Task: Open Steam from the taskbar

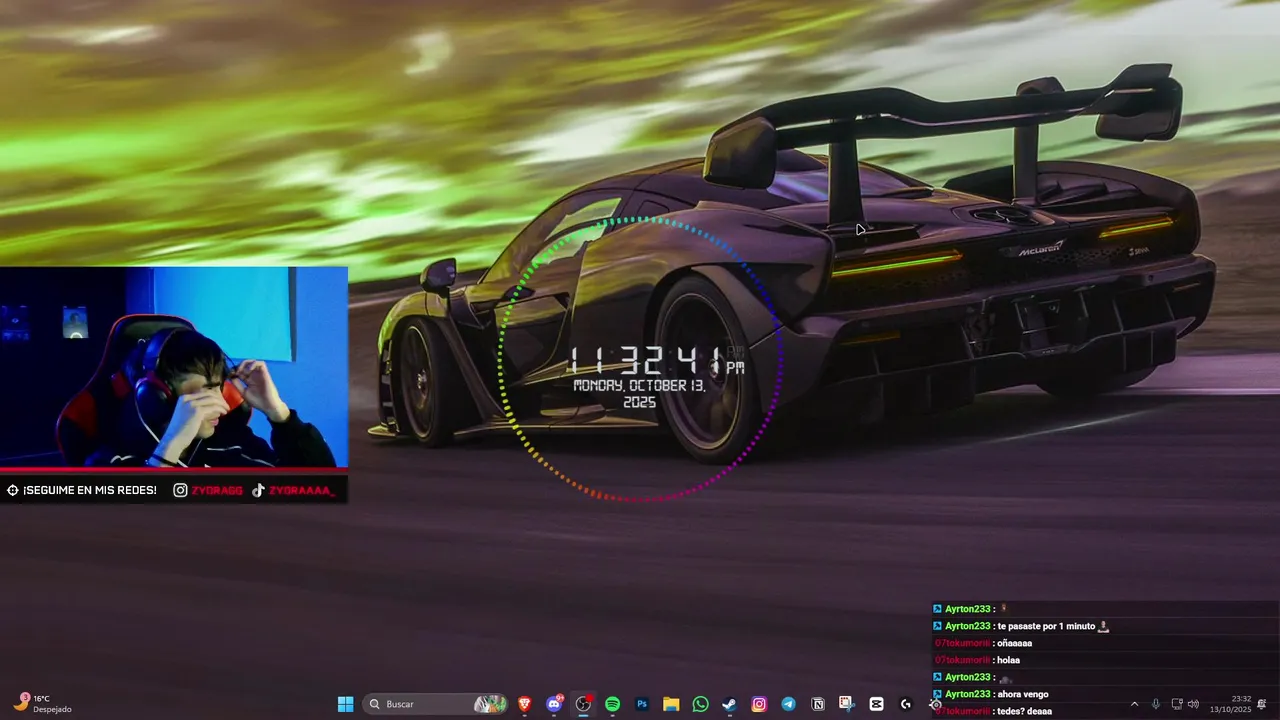Action: click(730, 704)
